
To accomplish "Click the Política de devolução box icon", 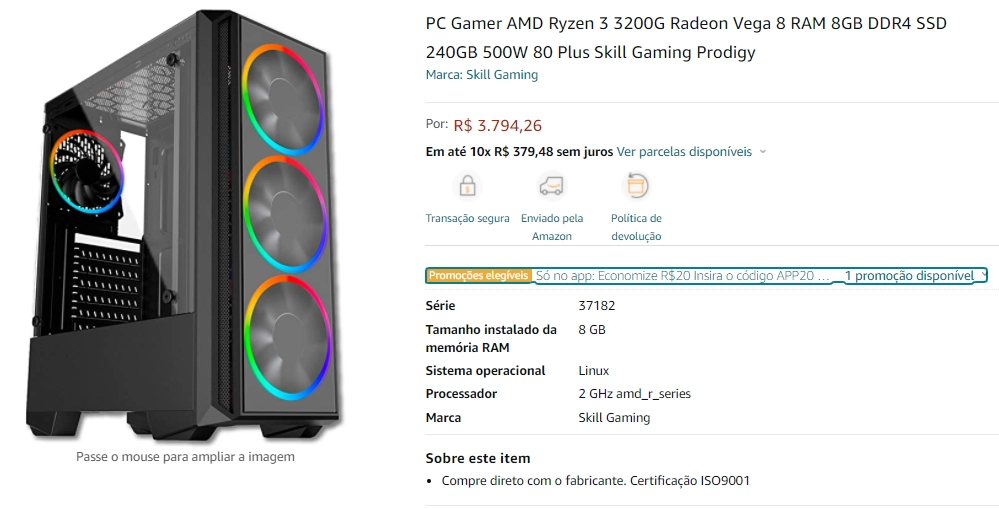I will pyautogui.click(x=636, y=185).
